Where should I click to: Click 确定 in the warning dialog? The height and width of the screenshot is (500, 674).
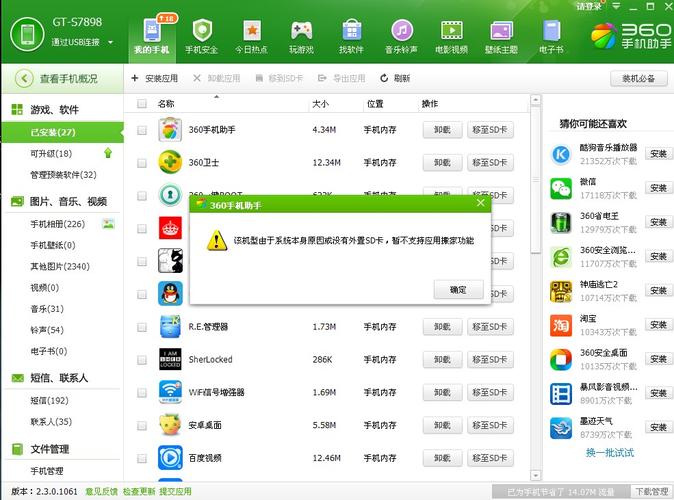click(458, 289)
